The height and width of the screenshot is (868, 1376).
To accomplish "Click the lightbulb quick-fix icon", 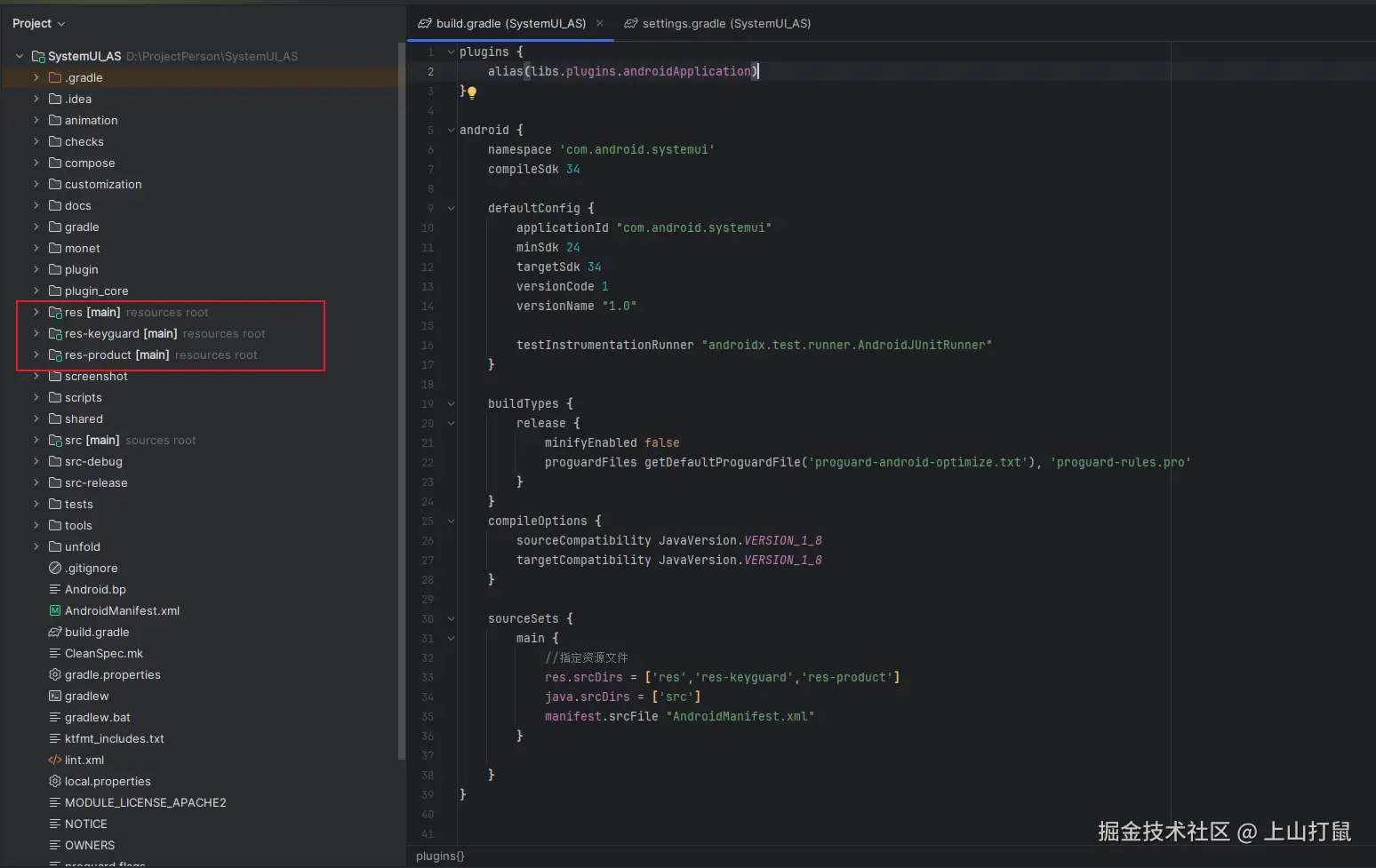I will coord(472,92).
